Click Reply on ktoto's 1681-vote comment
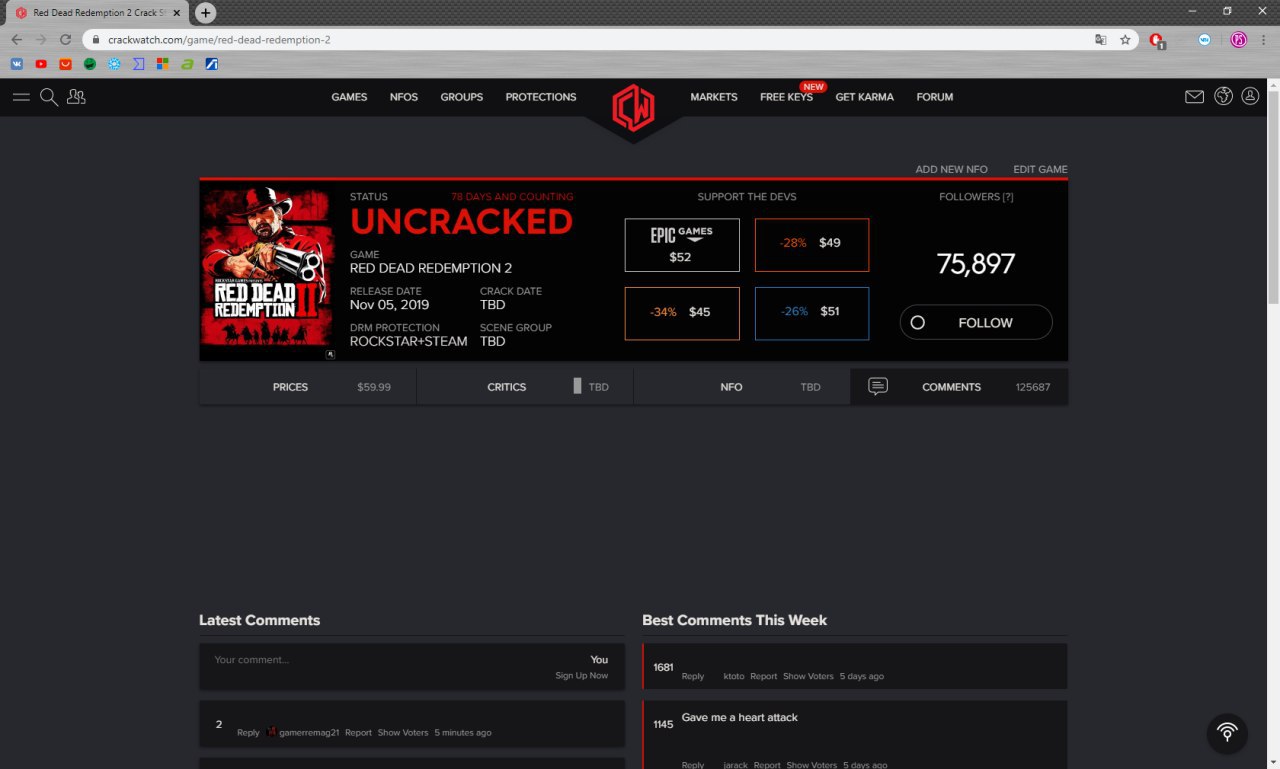The image size is (1280, 769). (x=693, y=677)
